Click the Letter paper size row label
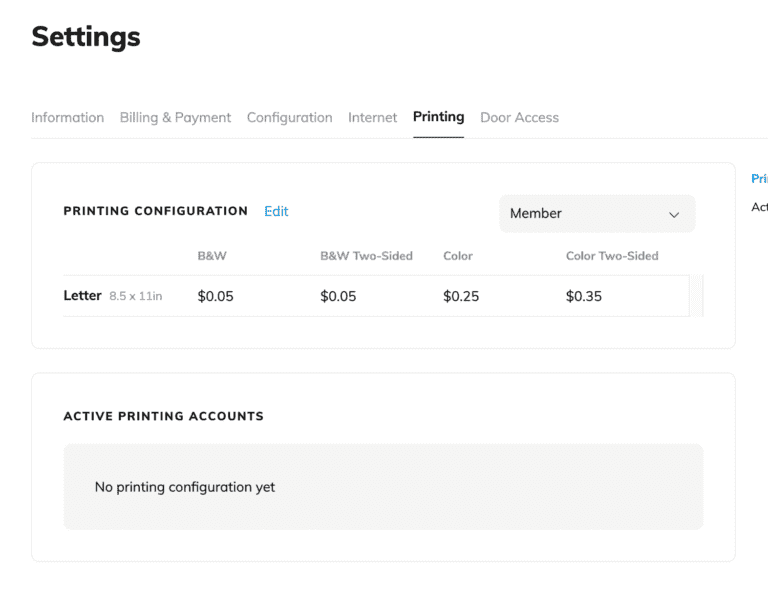The width and height of the screenshot is (768, 608). pos(82,296)
